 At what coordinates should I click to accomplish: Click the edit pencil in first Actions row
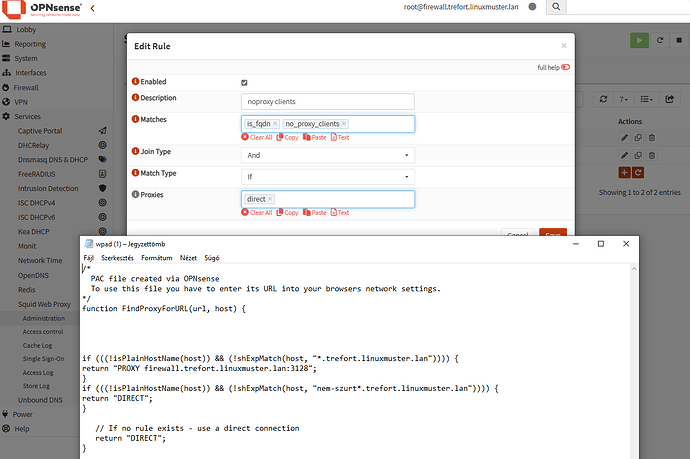[624, 138]
